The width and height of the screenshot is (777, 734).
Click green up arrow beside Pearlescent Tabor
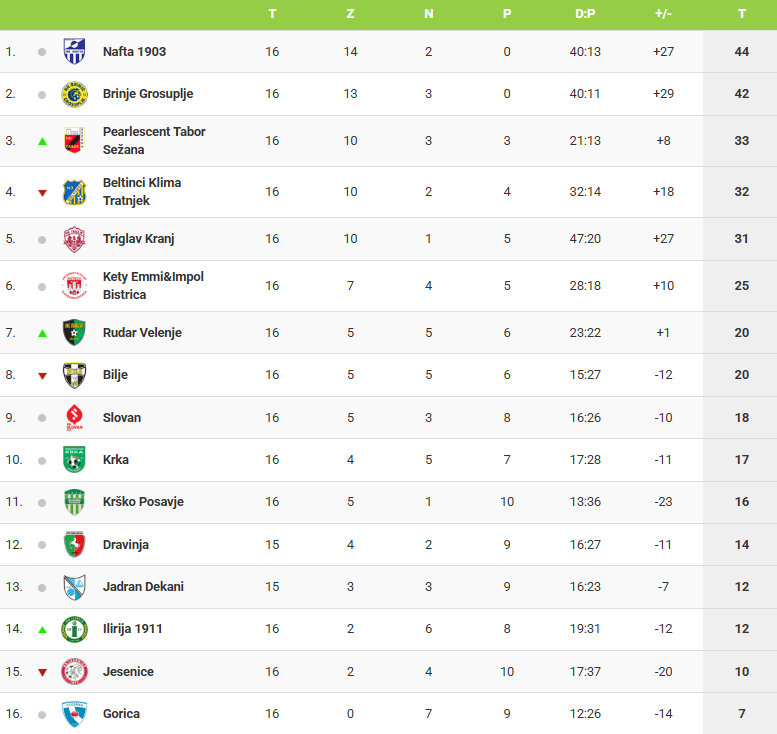[x=42, y=141]
